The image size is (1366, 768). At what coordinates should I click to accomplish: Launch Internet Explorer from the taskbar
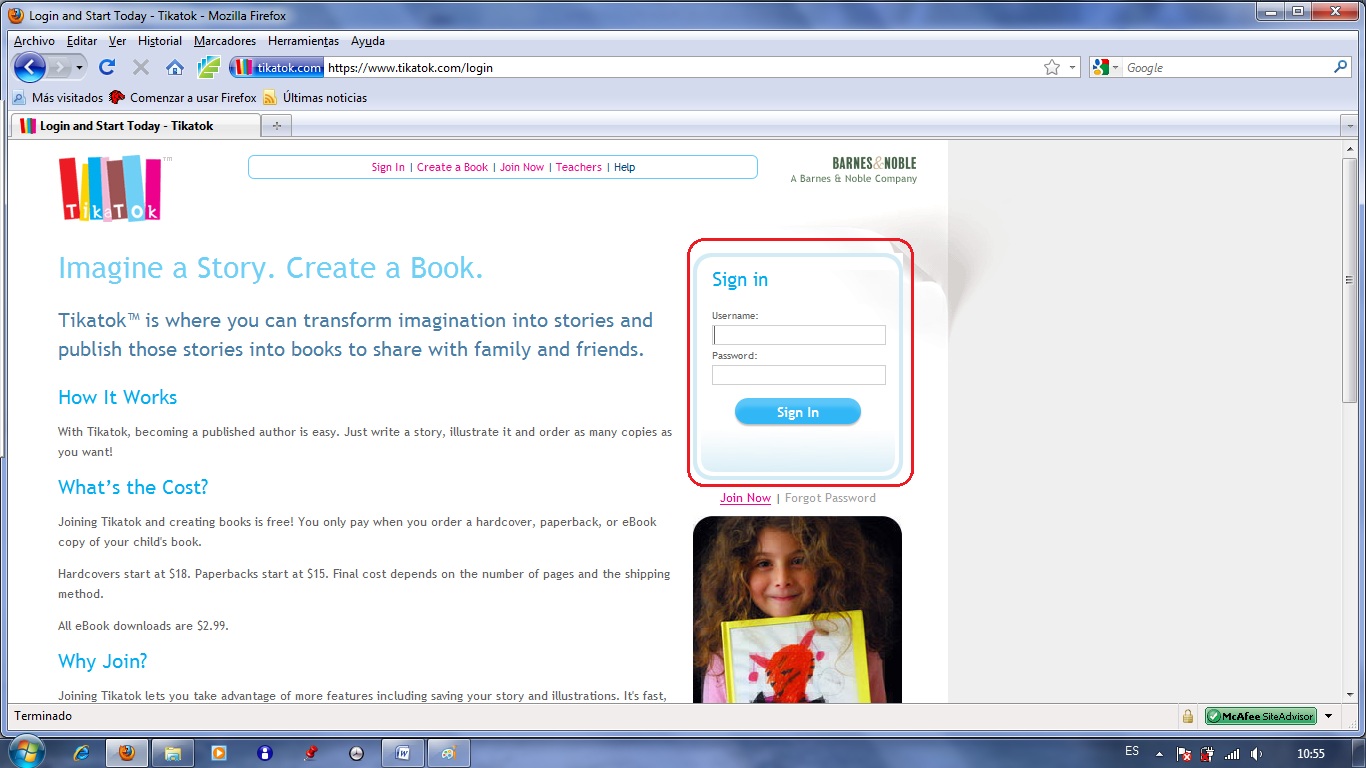click(x=81, y=752)
